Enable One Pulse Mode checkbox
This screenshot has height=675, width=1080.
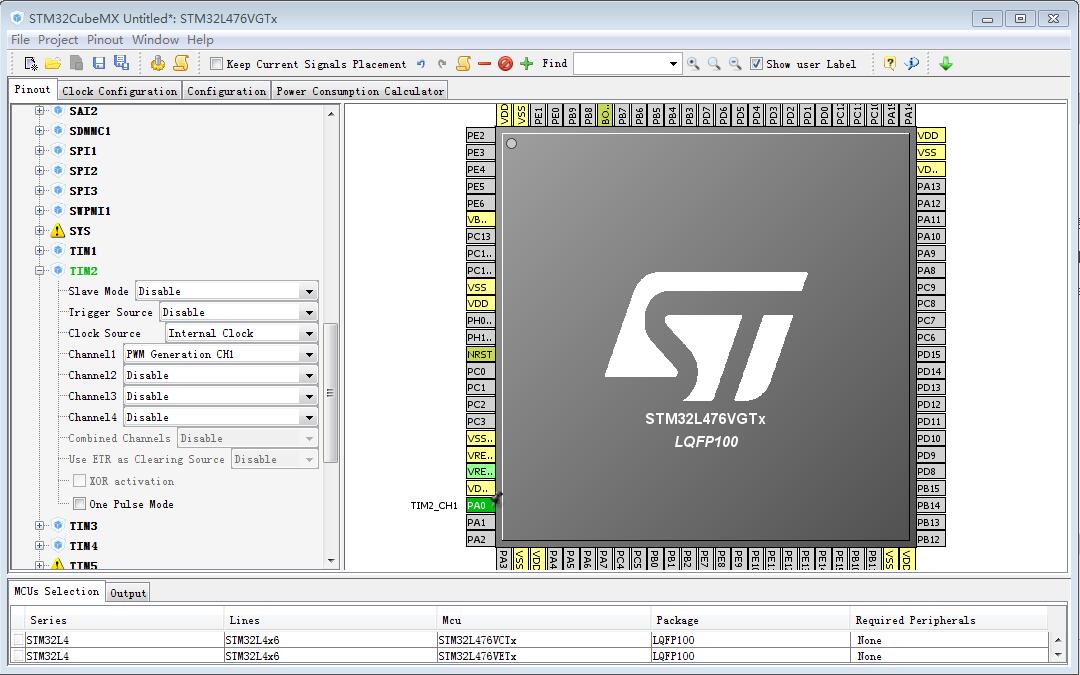click(80, 504)
